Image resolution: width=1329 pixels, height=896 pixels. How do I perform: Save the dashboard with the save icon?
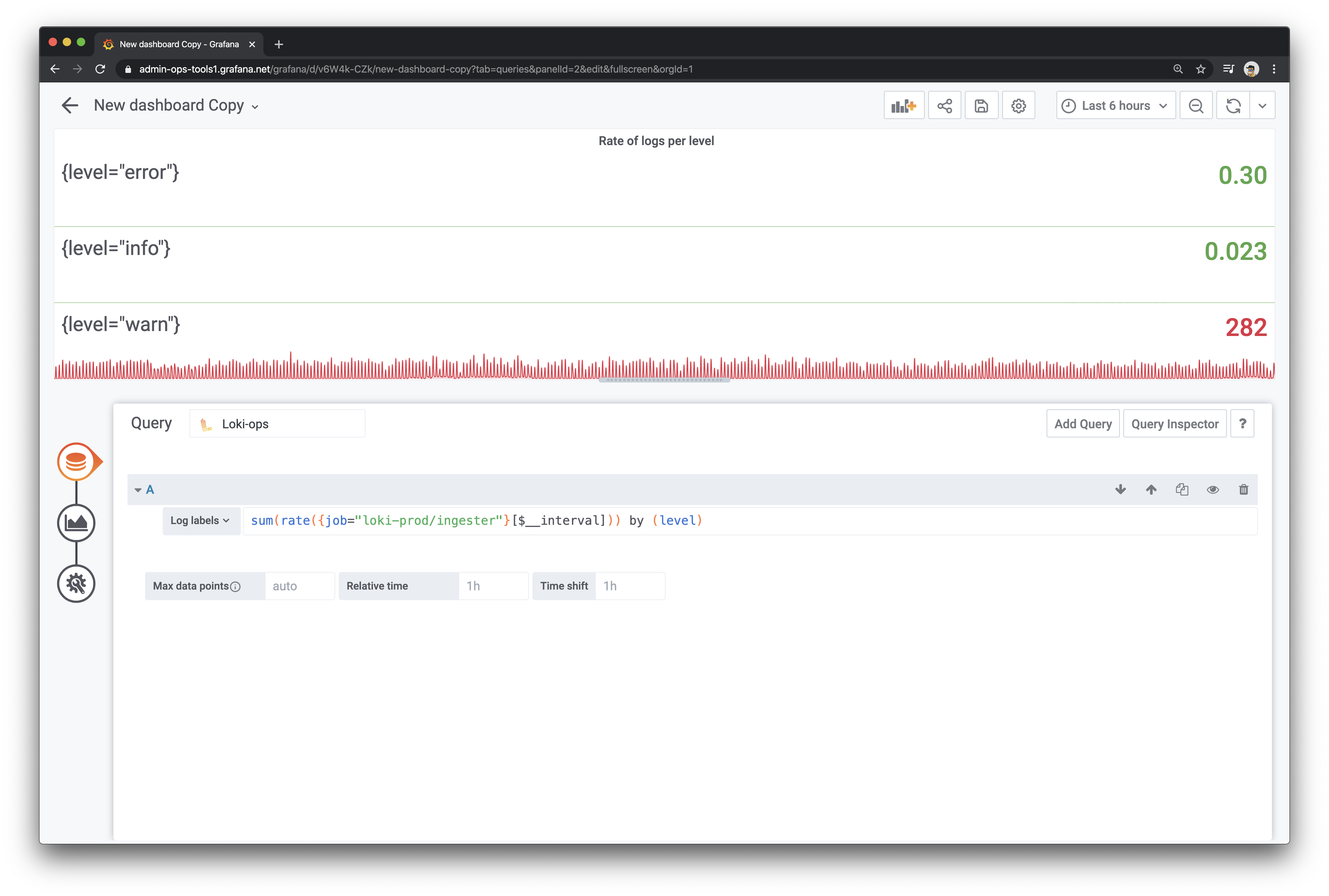coord(982,105)
